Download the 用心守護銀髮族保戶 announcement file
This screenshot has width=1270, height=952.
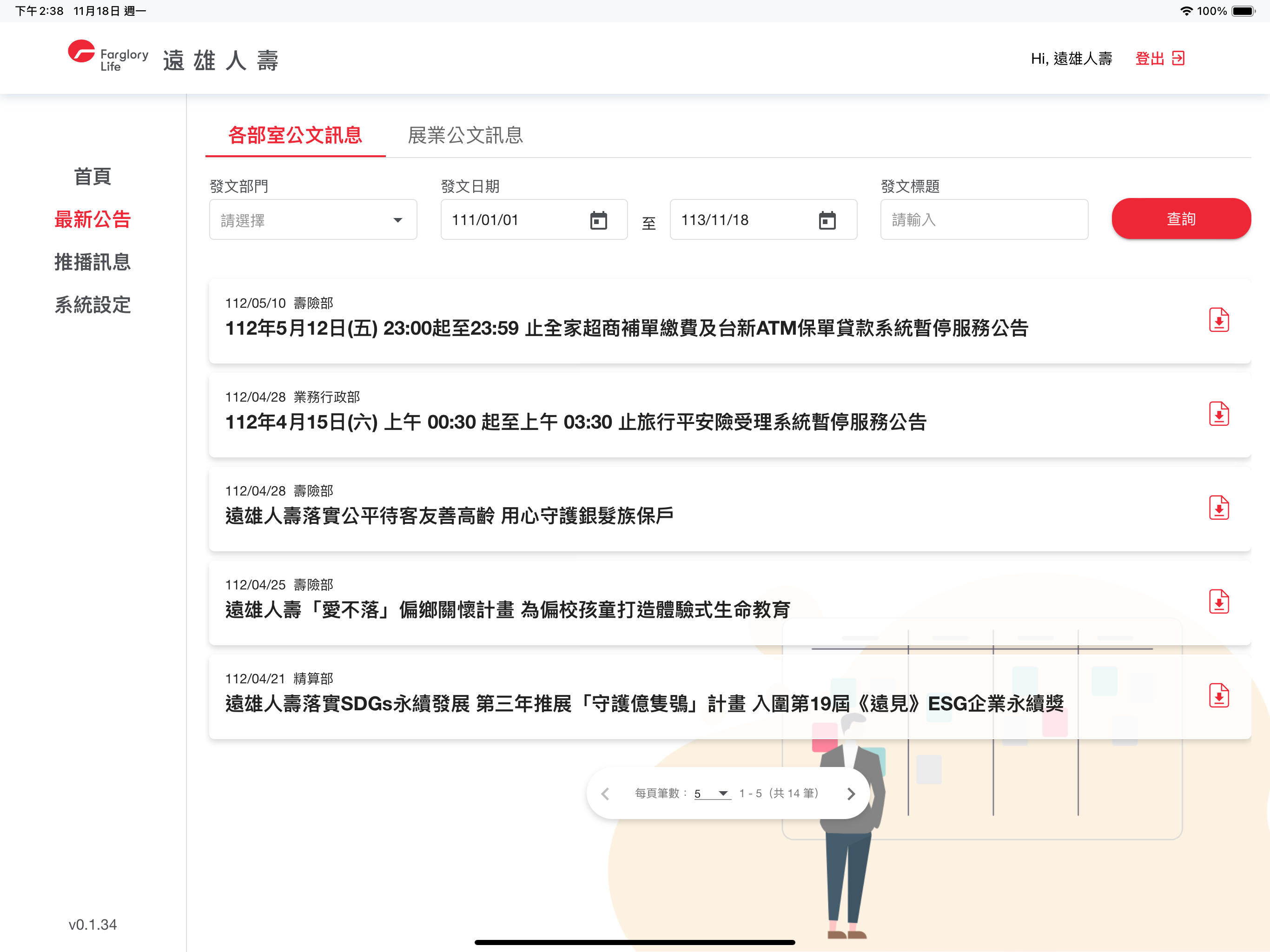tap(1218, 508)
